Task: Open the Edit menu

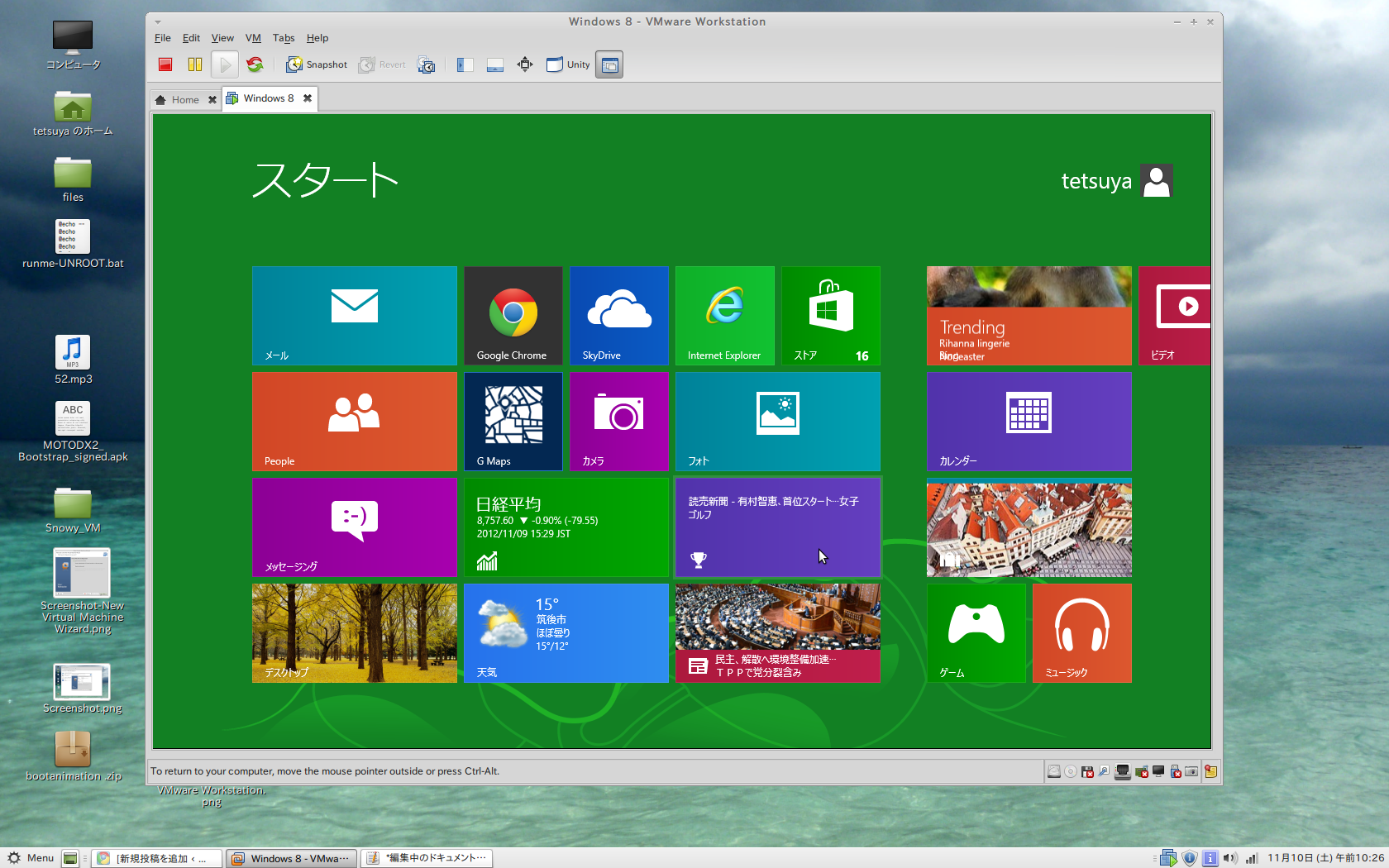Action: 191,38
